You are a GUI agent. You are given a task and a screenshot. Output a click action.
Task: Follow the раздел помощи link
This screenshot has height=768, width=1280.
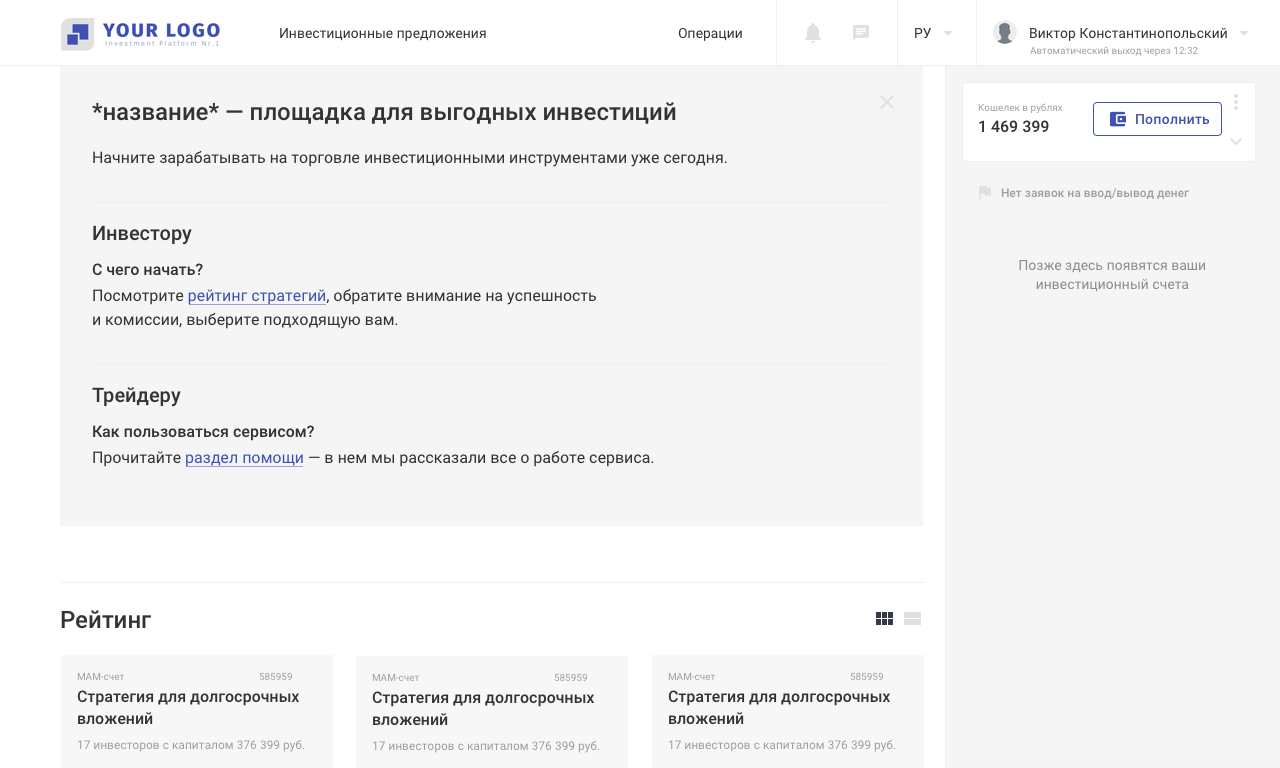tap(244, 458)
